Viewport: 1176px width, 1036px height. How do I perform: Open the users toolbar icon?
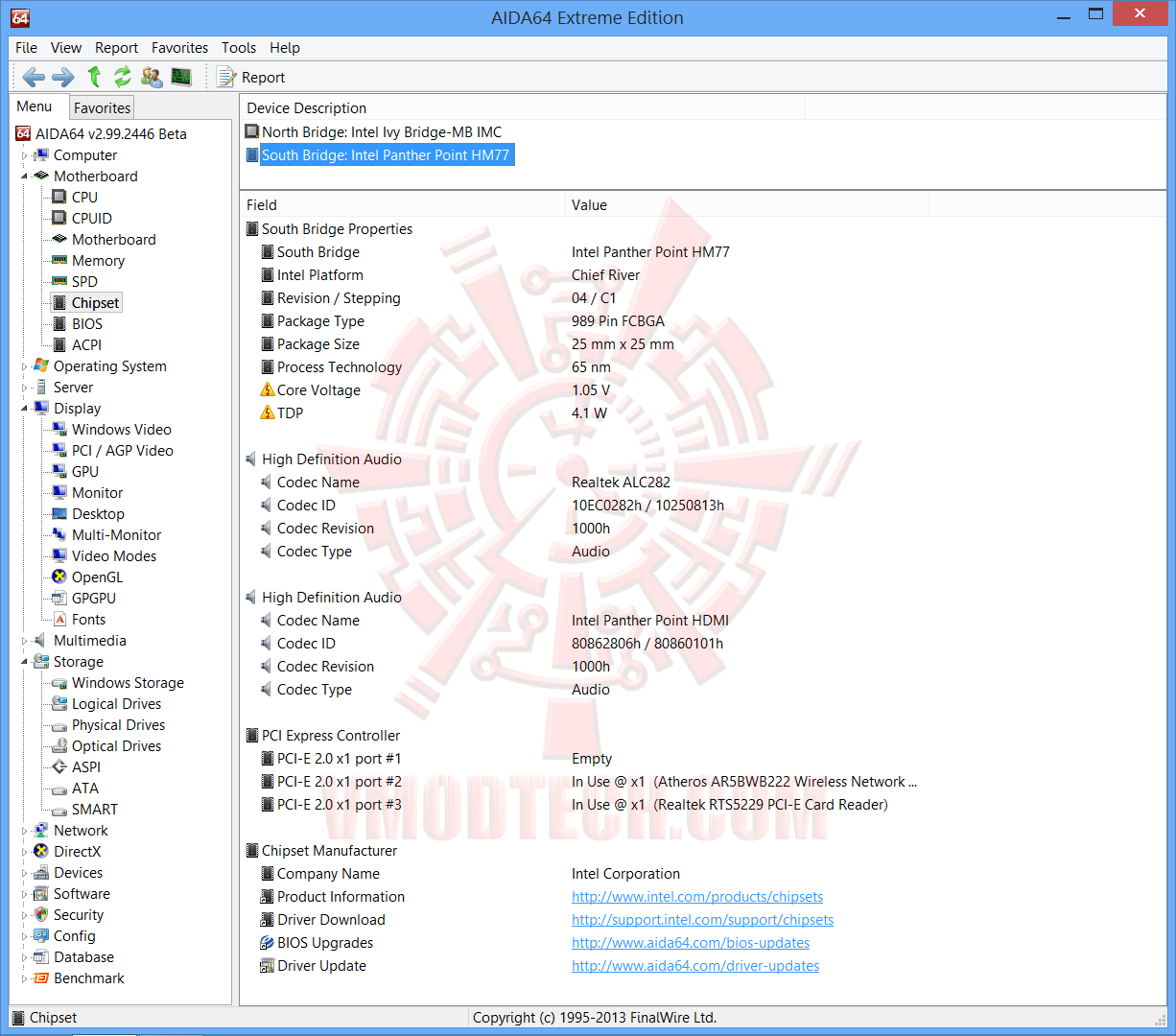[x=152, y=77]
